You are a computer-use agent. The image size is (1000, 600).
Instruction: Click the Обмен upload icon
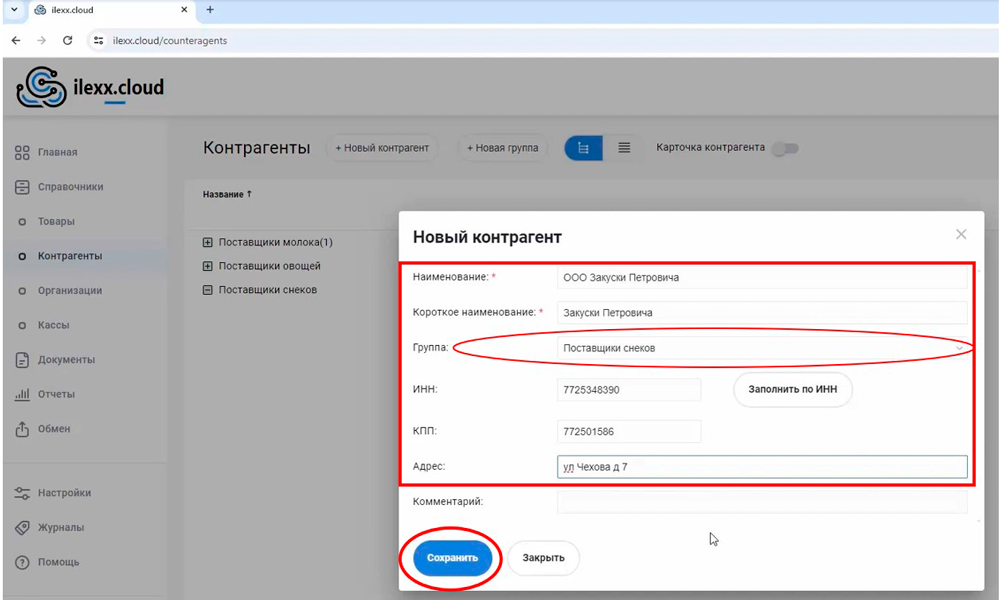pyautogui.click(x=22, y=429)
